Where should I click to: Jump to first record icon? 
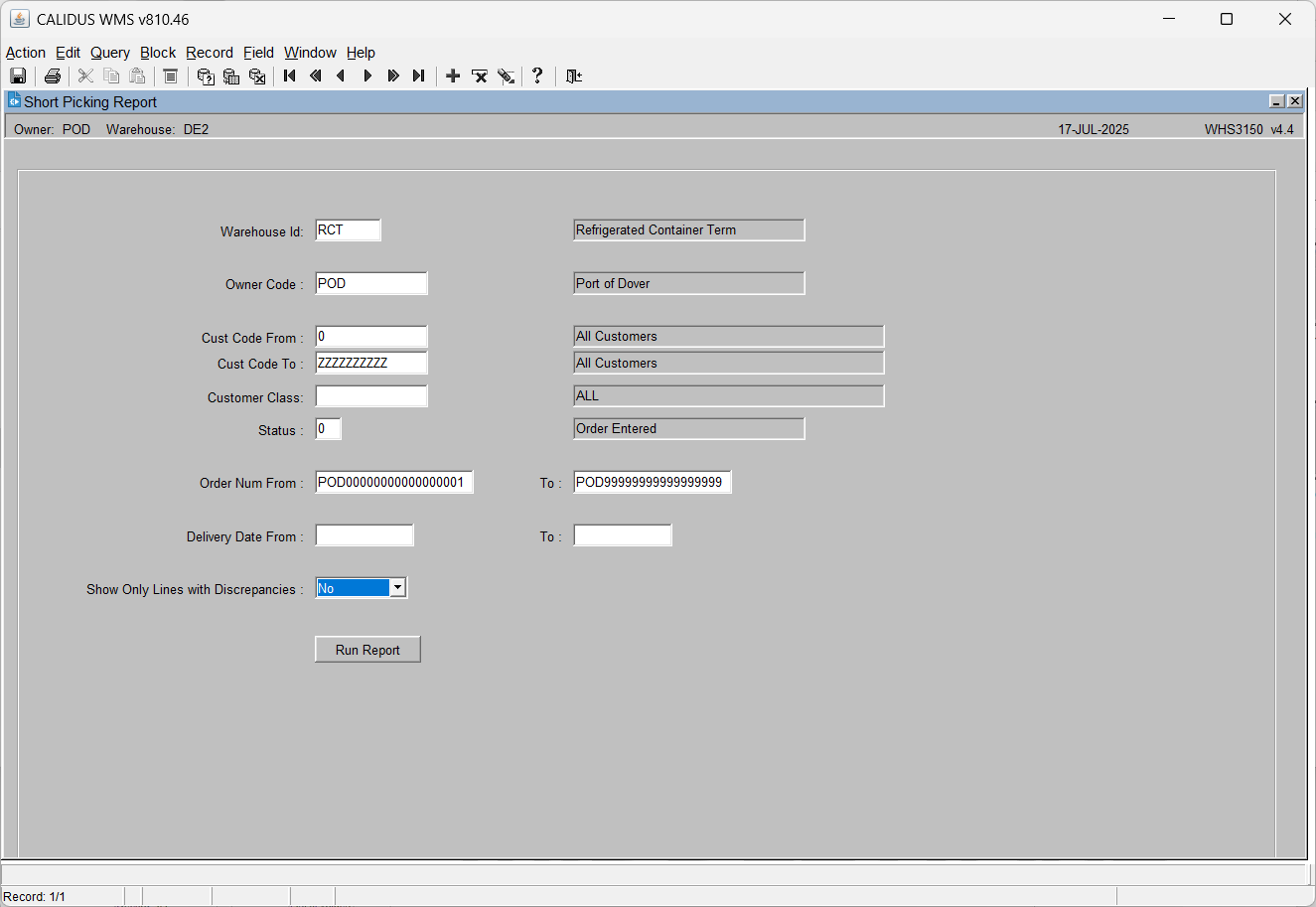coord(290,76)
